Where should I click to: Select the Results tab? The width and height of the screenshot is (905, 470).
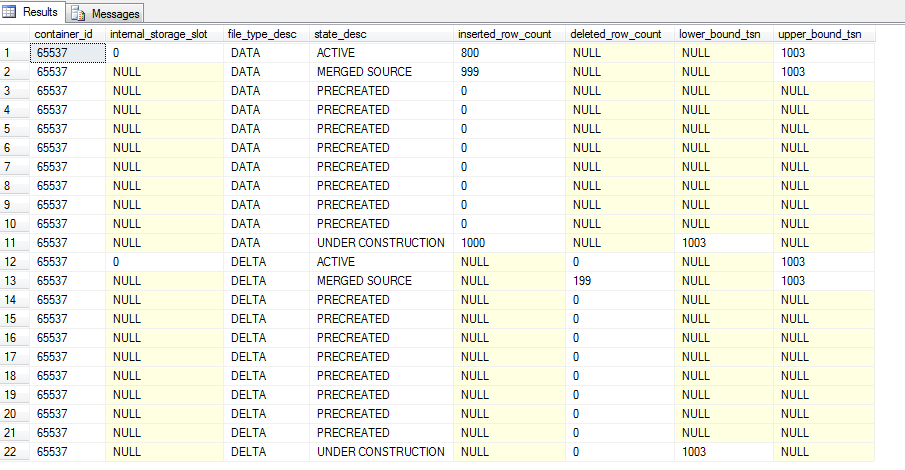pyautogui.click(x=37, y=13)
